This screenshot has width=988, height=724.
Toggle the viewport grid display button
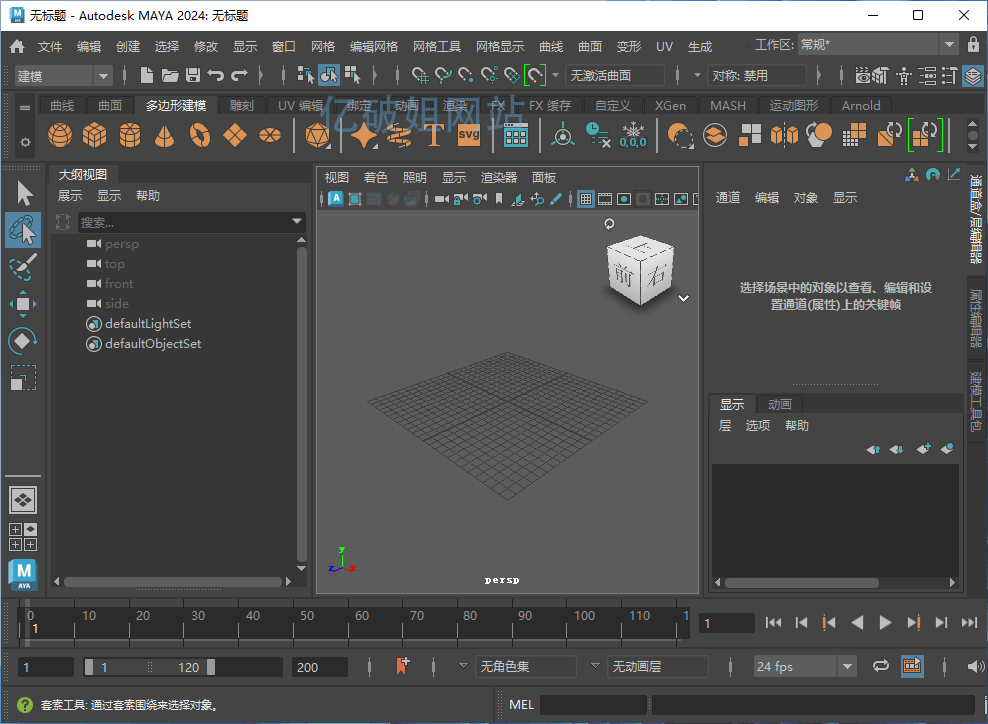(586, 199)
